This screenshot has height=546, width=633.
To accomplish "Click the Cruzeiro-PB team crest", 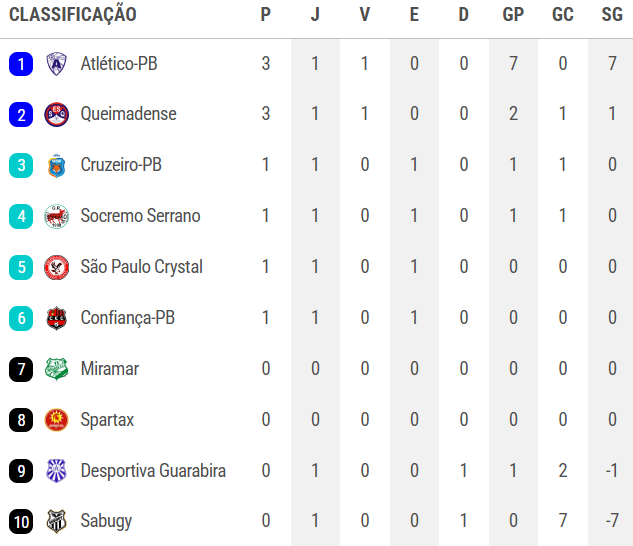I will pyautogui.click(x=56, y=166).
